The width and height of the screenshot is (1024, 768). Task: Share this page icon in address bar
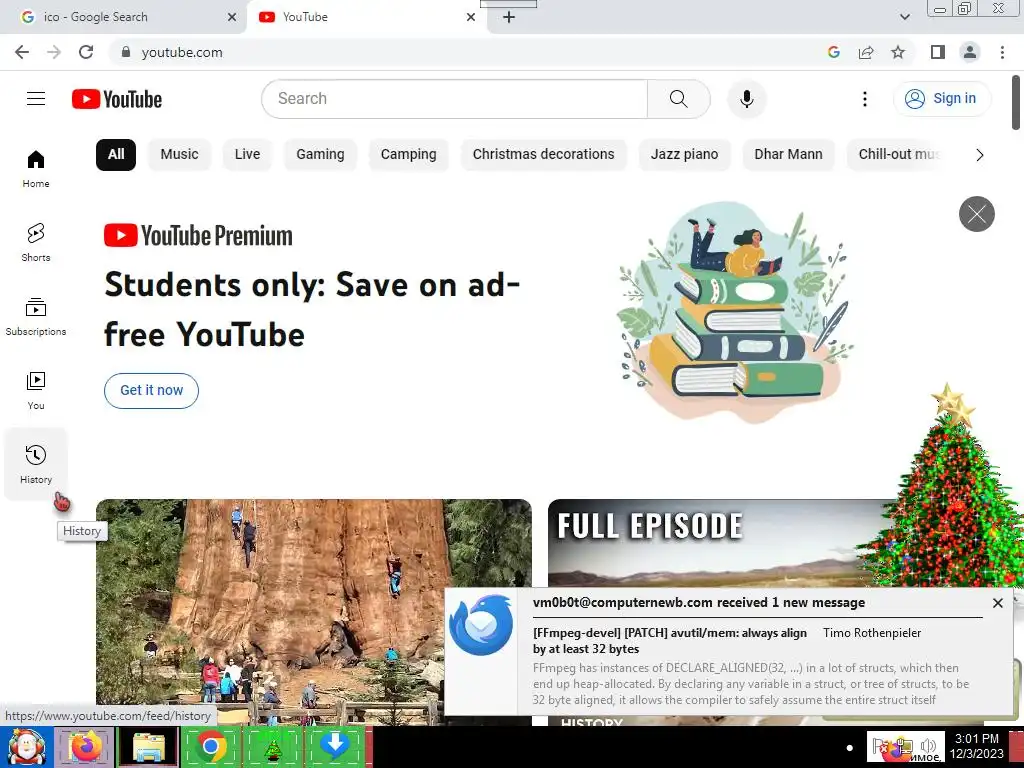tap(866, 52)
